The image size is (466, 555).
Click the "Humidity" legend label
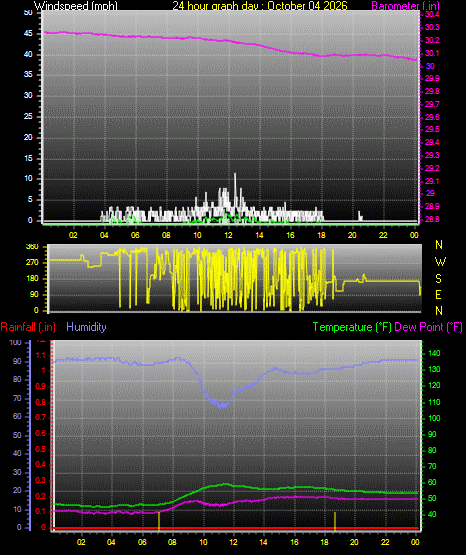pos(86,327)
